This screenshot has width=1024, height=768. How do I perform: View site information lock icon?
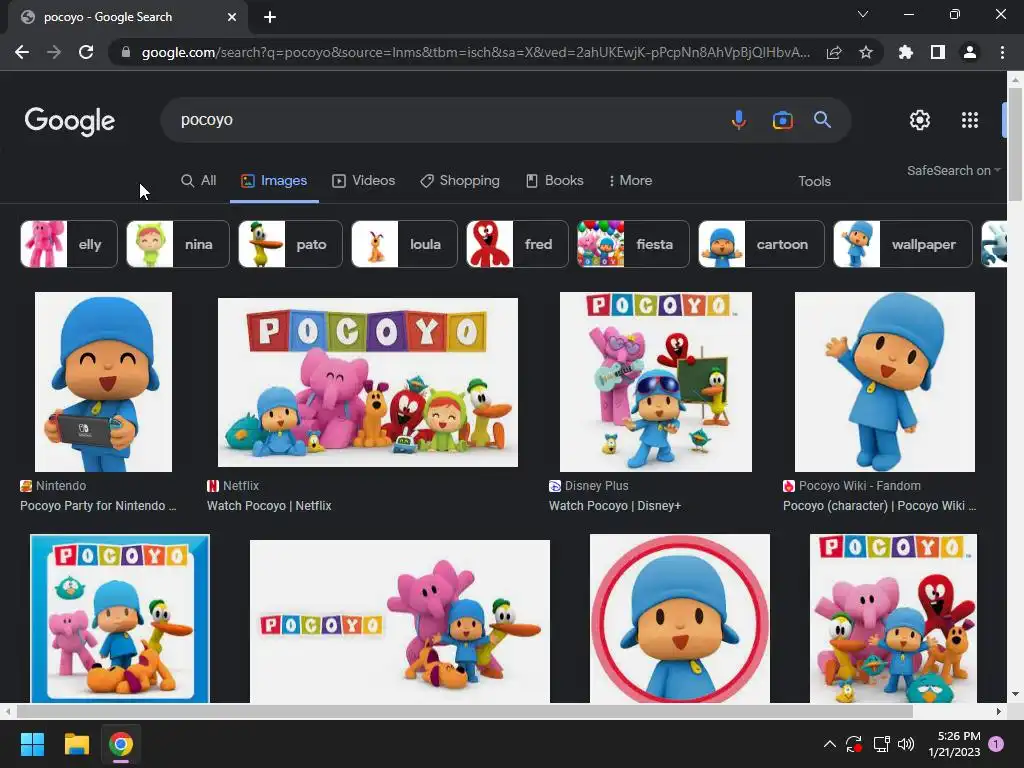tap(126, 52)
